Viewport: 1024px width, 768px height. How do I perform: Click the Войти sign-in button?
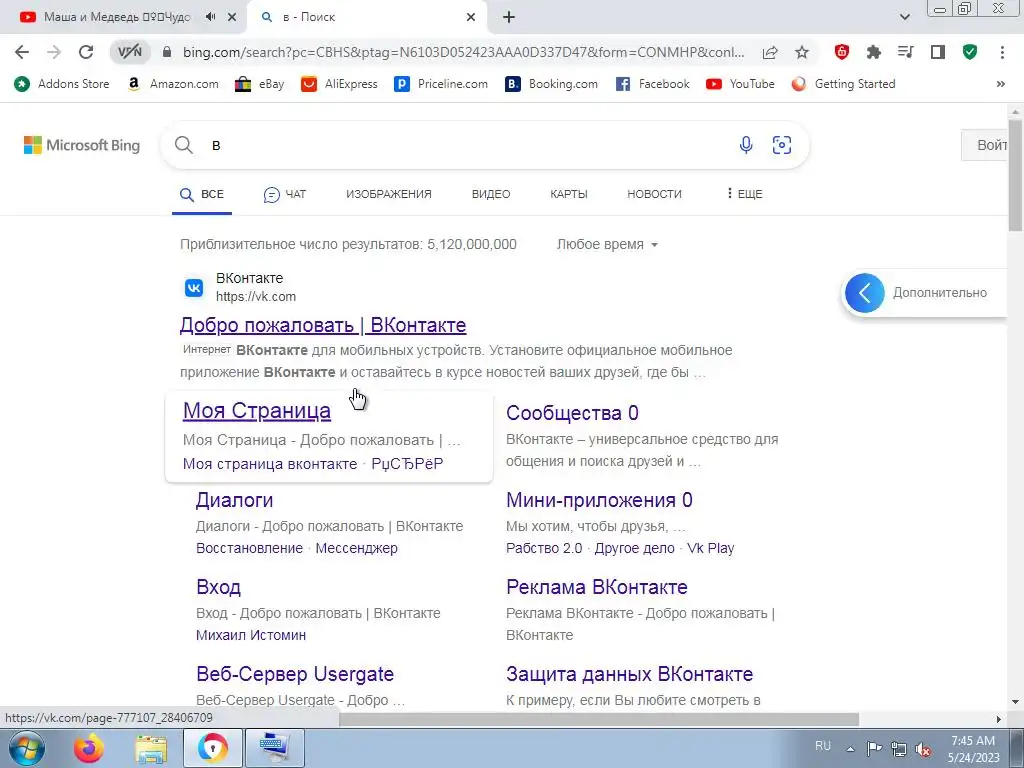[x=984, y=145]
